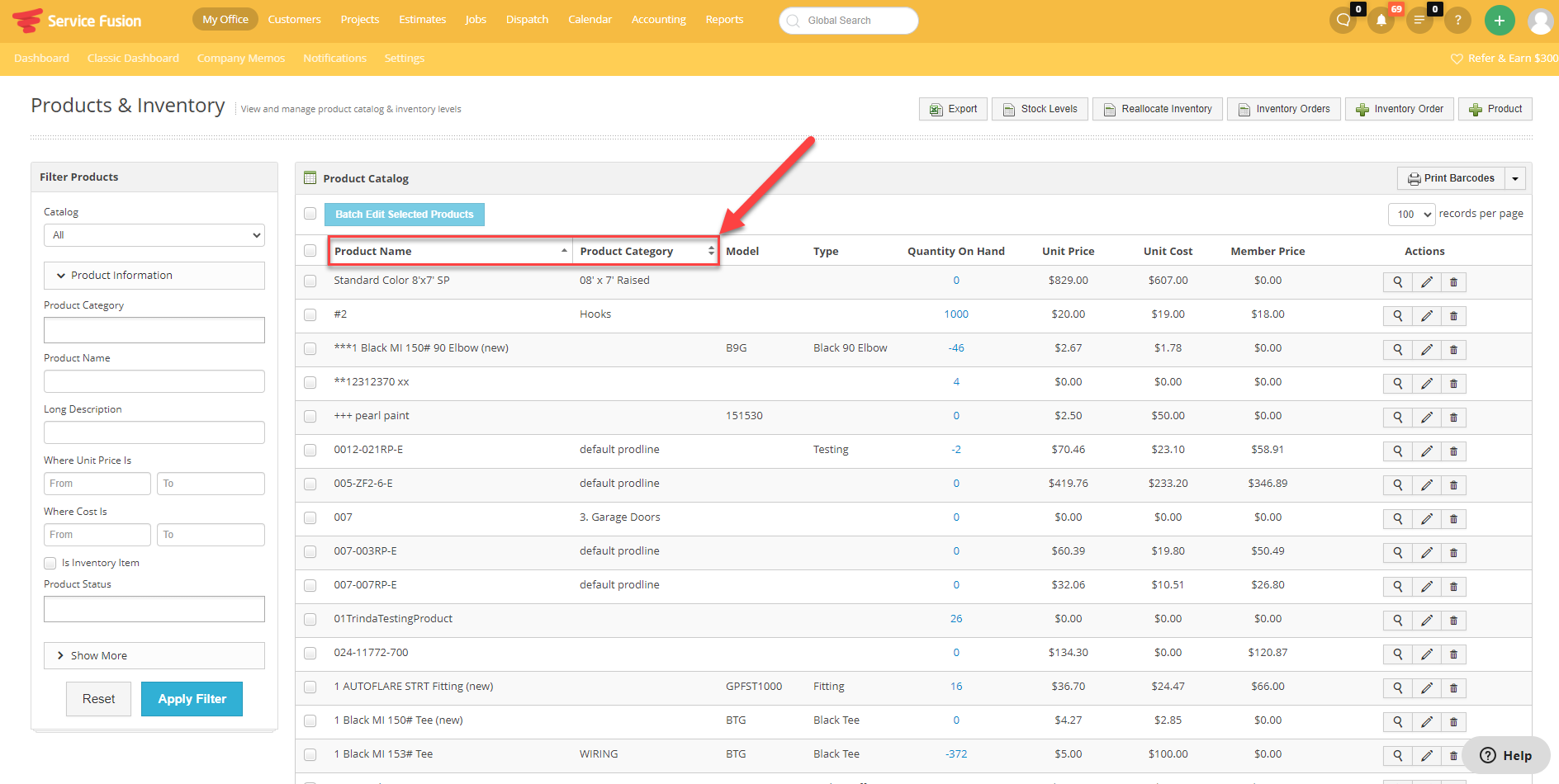Open the Print Barcodes dropdown arrow
Viewport: 1559px width, 784px height.
click(x=1515, y=178)
